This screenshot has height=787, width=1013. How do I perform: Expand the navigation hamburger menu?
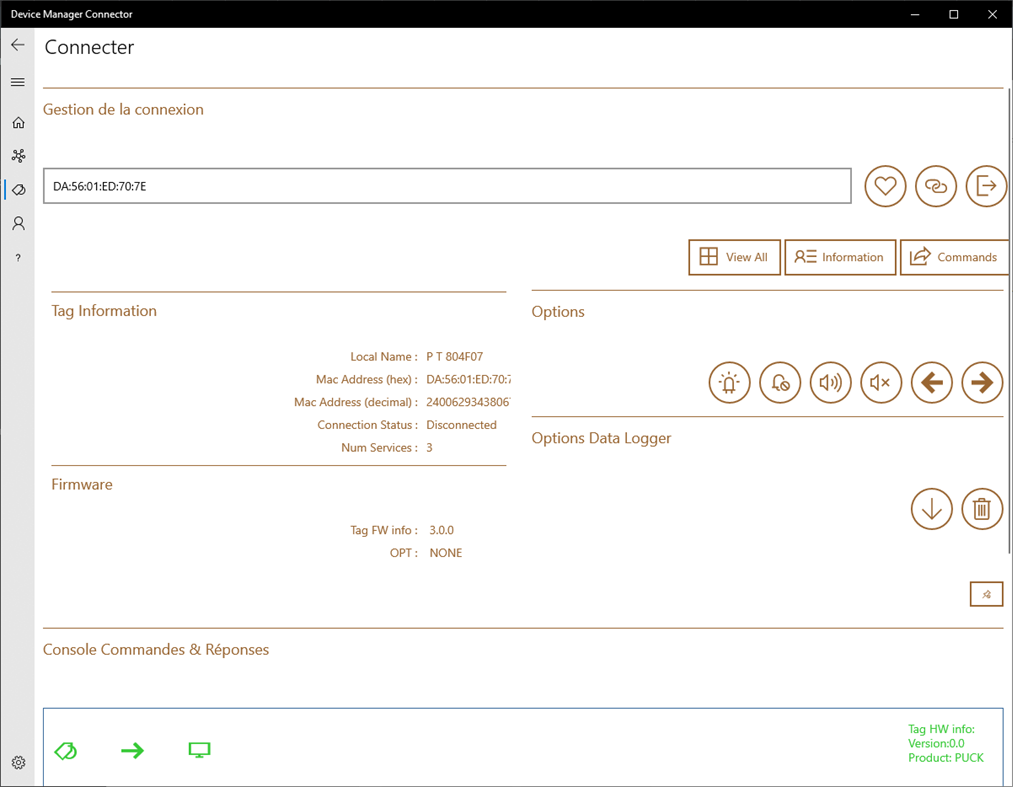tap(17, 82)
